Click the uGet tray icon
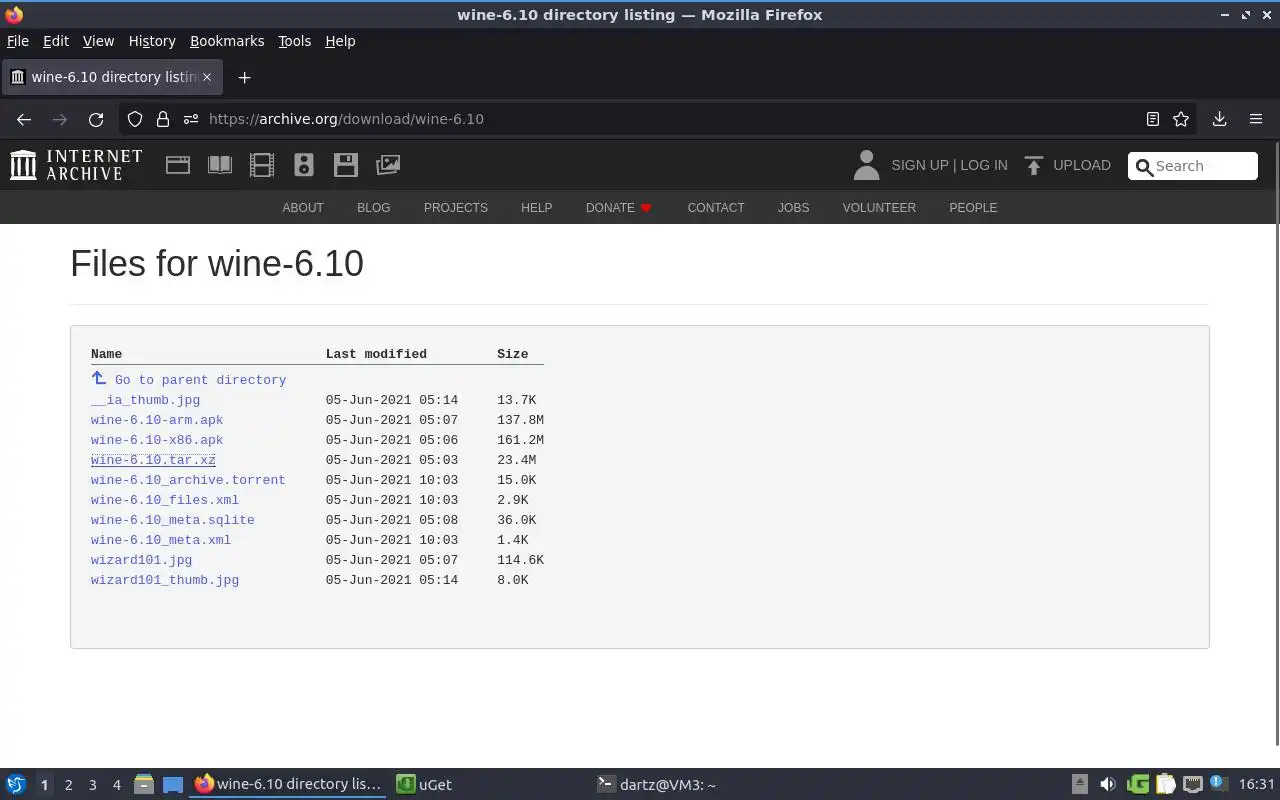Viewport: 1280px width, 800px height. 1137,785
